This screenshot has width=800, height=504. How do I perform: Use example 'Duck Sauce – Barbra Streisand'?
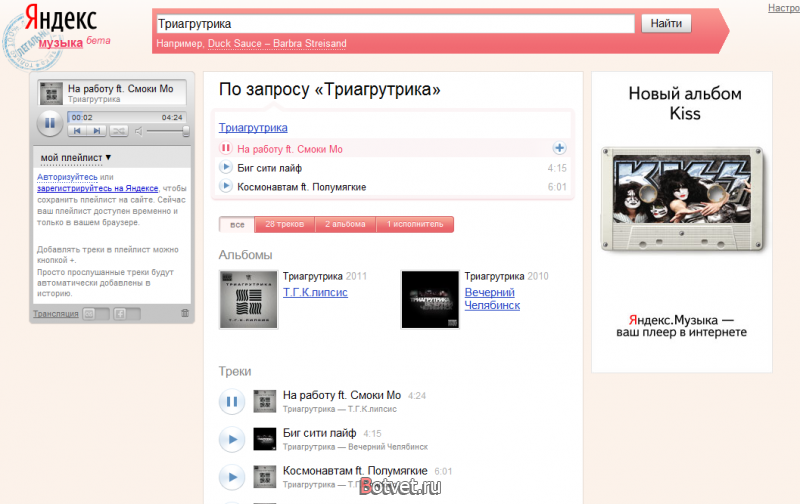tap(277, 43)
